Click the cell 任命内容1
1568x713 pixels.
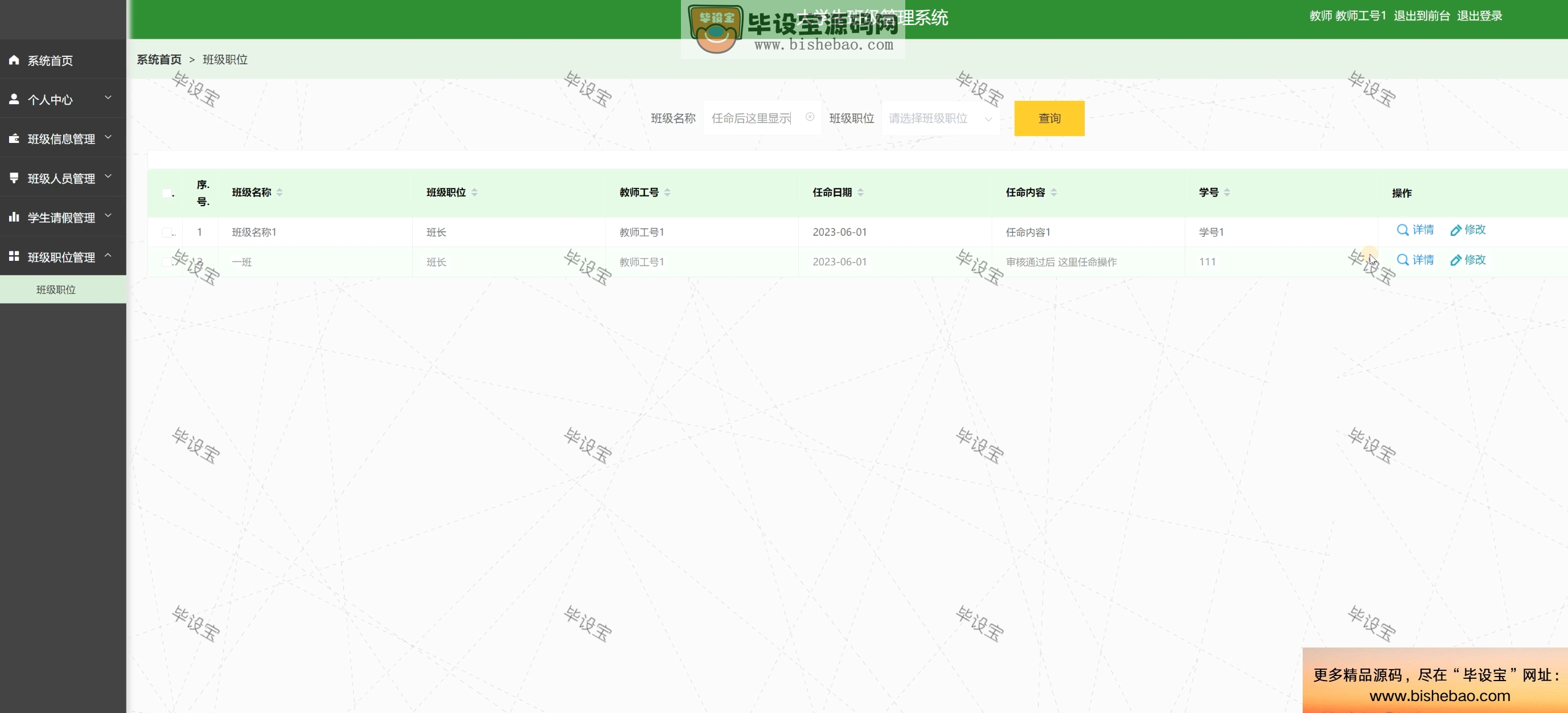click(1028, 232)
